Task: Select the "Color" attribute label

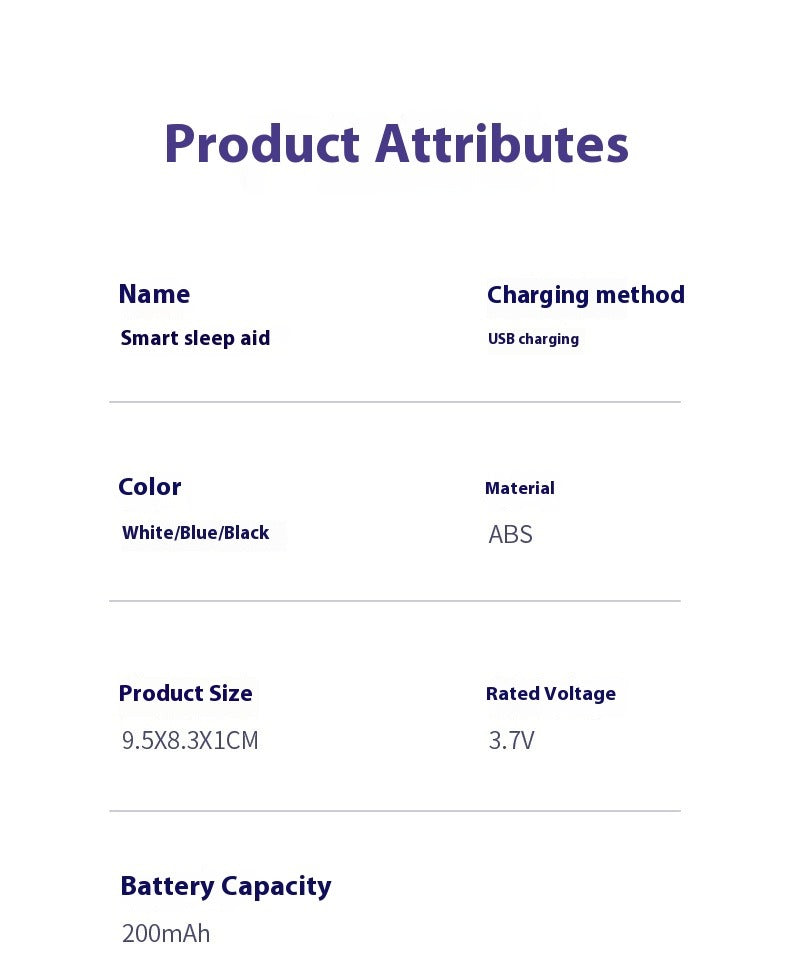Action: [x=150, y=487]
